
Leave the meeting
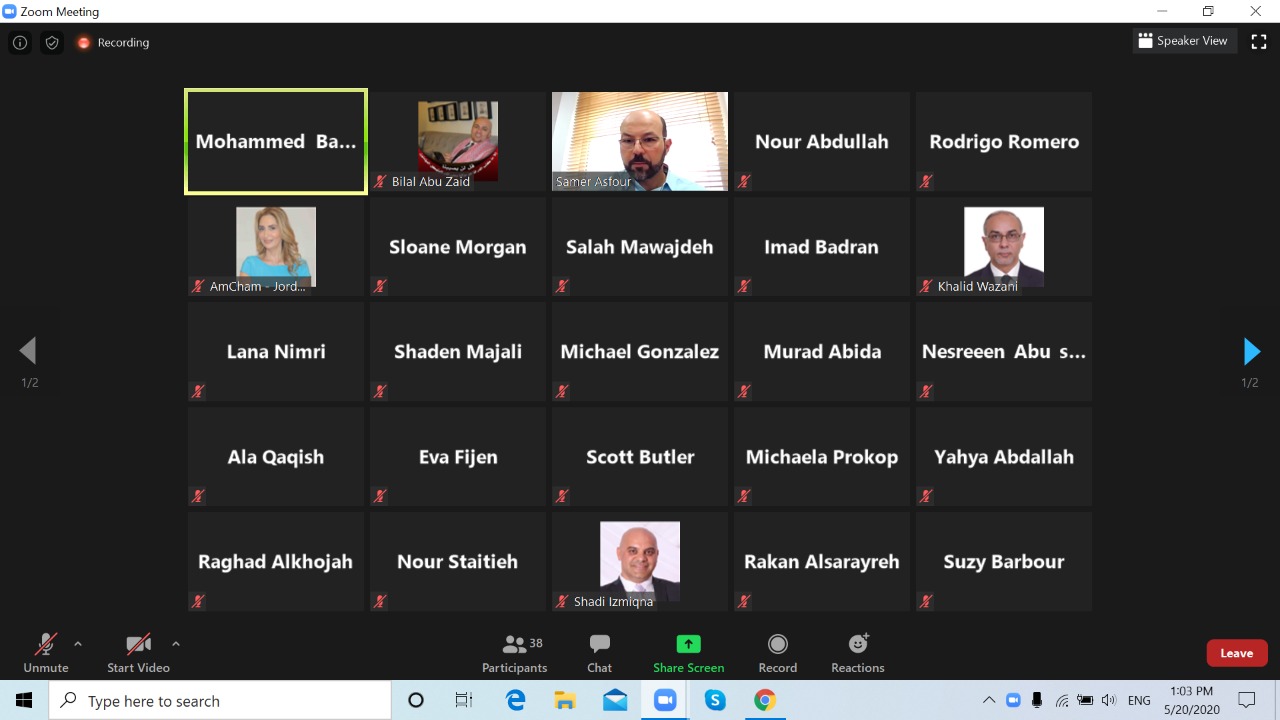click(1236, 653)
